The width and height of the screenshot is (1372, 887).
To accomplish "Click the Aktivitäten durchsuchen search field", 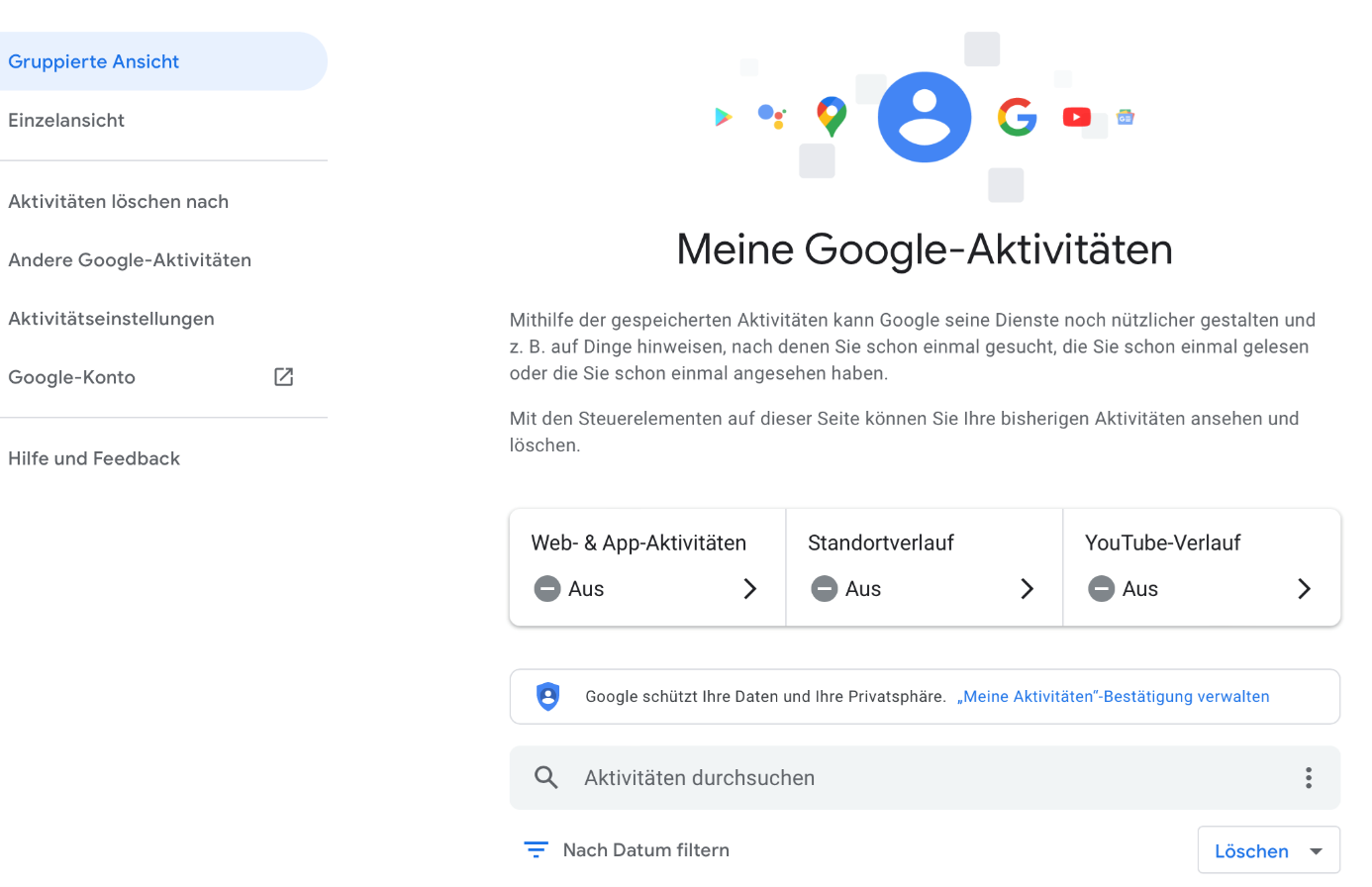I will tap(925, 778).
